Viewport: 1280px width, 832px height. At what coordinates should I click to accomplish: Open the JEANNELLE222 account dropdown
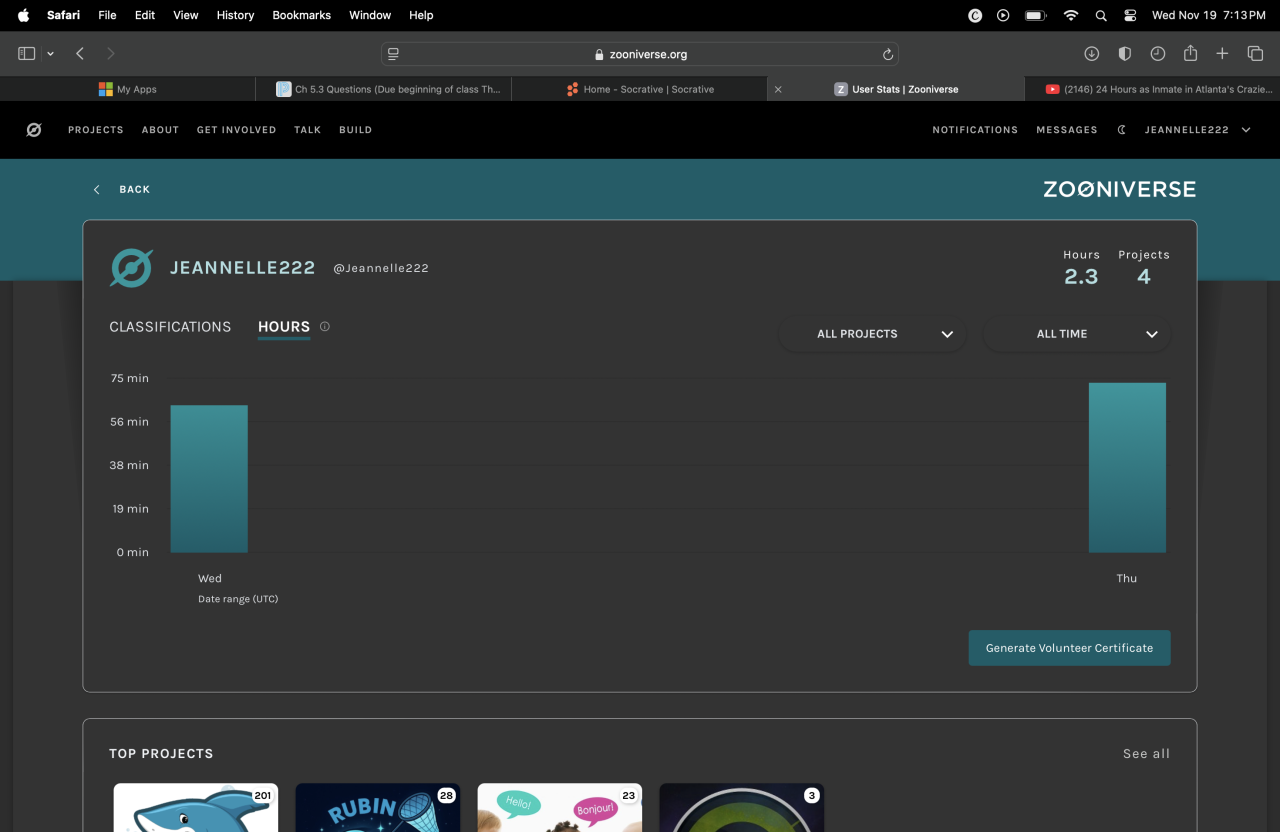pos(1198,130)
